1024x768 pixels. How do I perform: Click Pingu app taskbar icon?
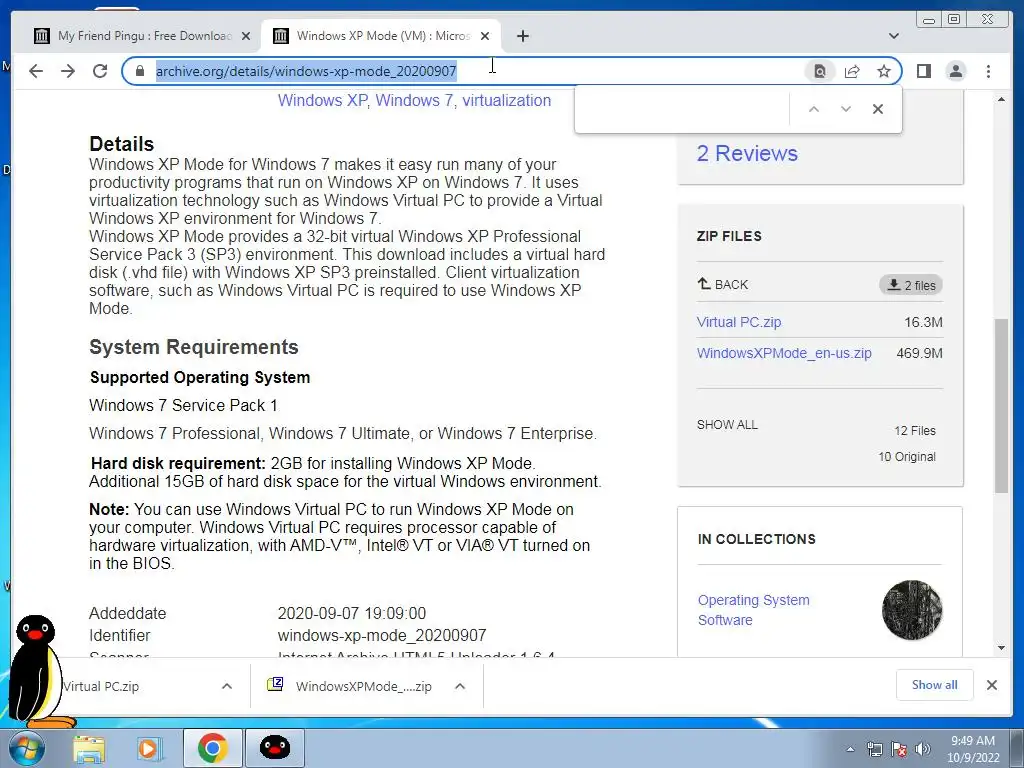point(274,748)
